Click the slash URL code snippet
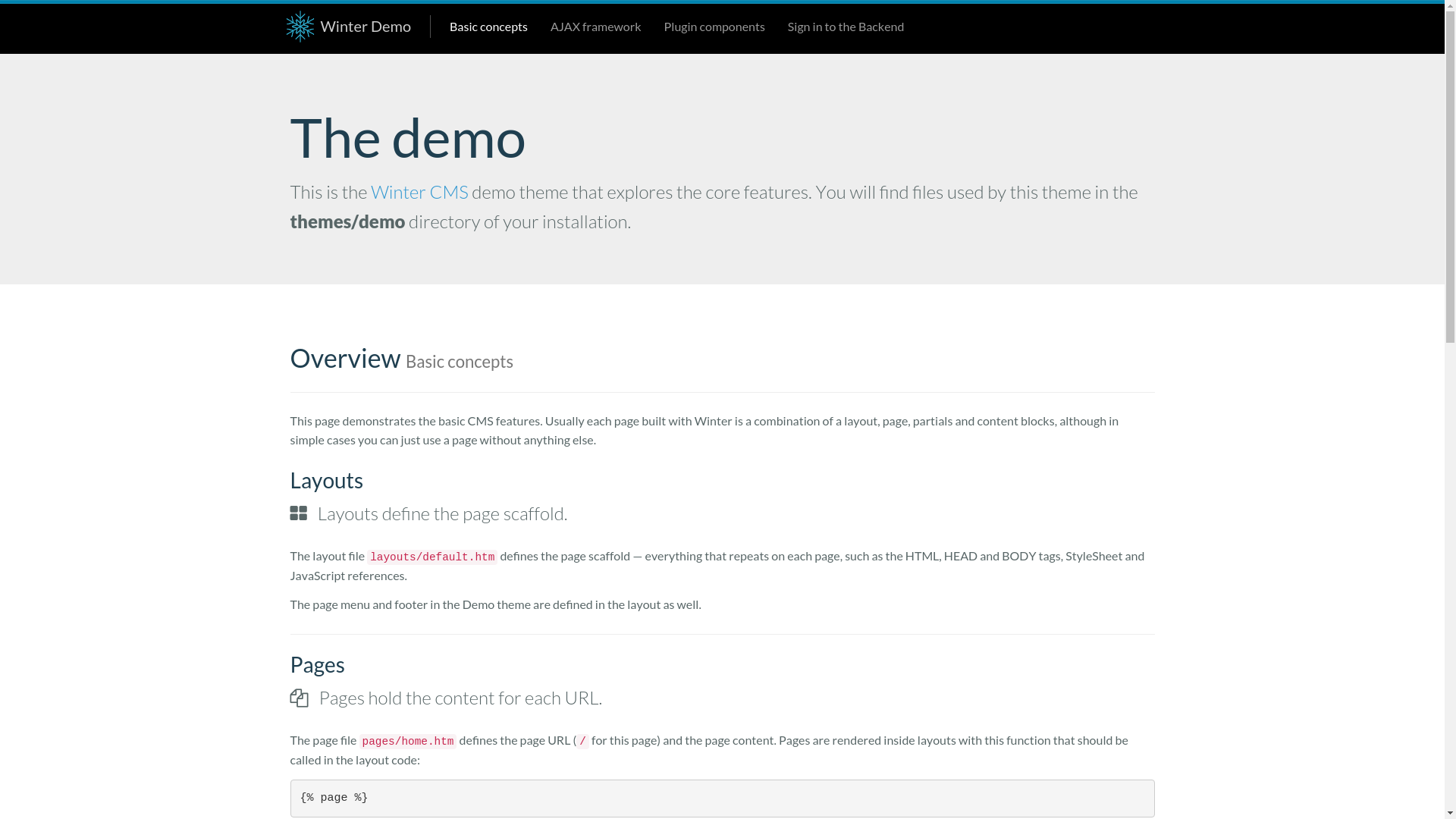 582,742
